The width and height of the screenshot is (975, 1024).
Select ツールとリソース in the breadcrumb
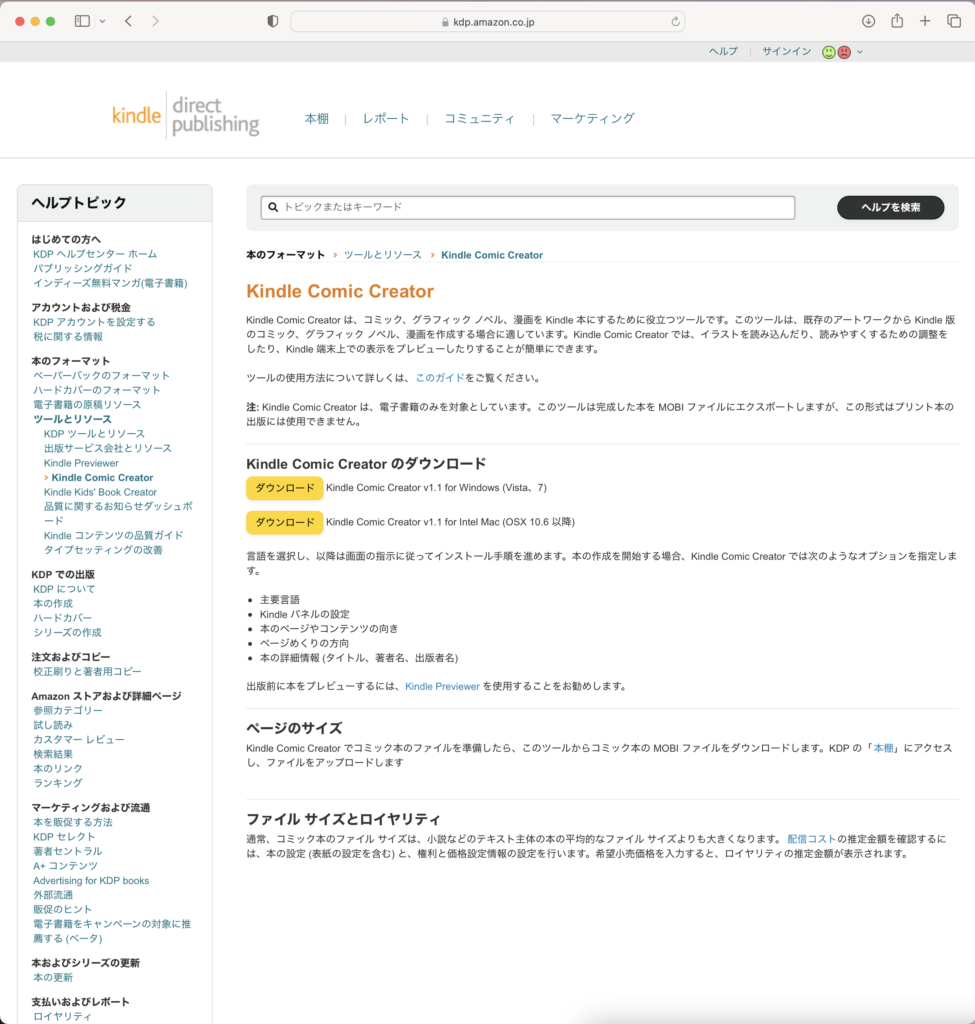[383, 255]
